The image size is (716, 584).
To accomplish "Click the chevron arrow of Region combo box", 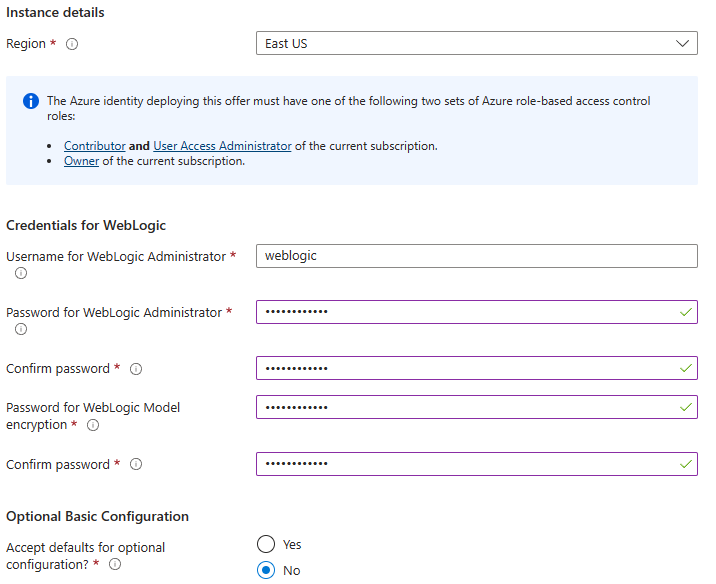I will click(684, 43).
